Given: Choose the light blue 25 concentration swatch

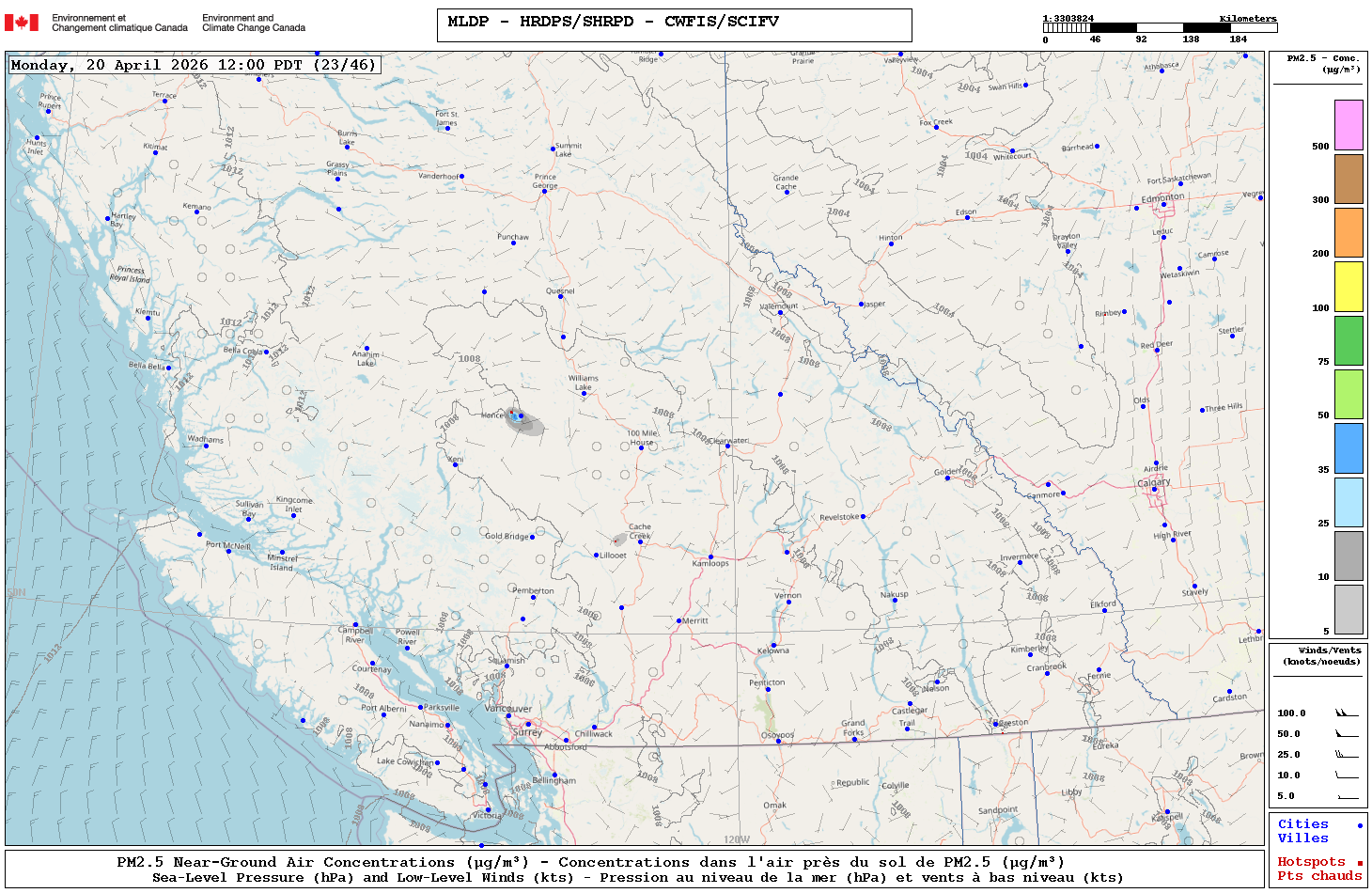Looking at the screenshot, I should (1349, 502).
